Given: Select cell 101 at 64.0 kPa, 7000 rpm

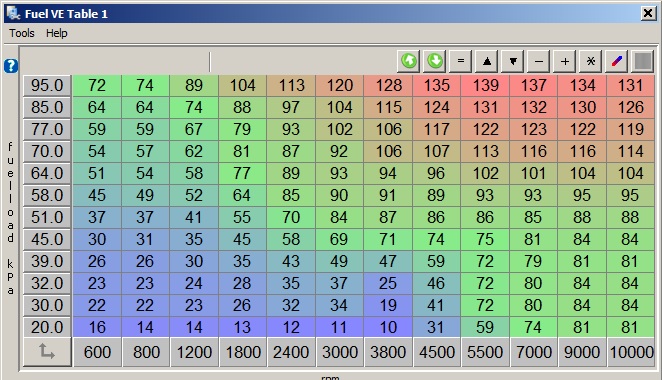Looking at the screenshot, I should [x=534, y=174].
